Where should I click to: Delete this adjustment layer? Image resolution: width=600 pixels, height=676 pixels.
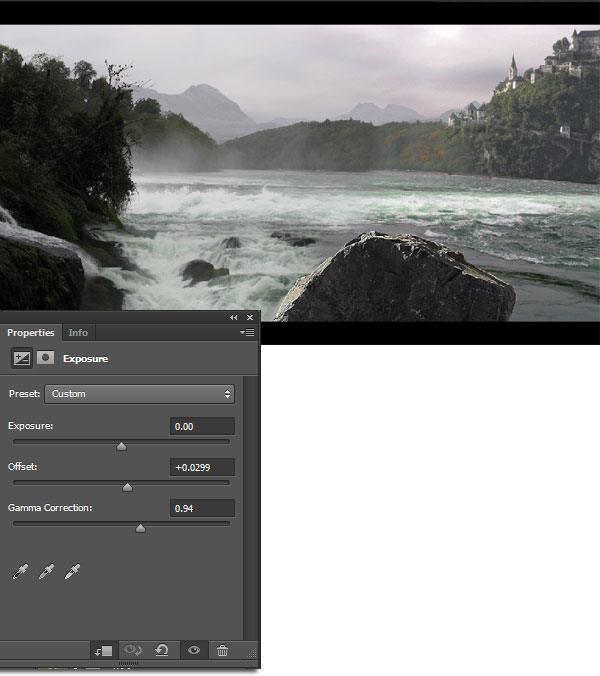pos(222,650)
